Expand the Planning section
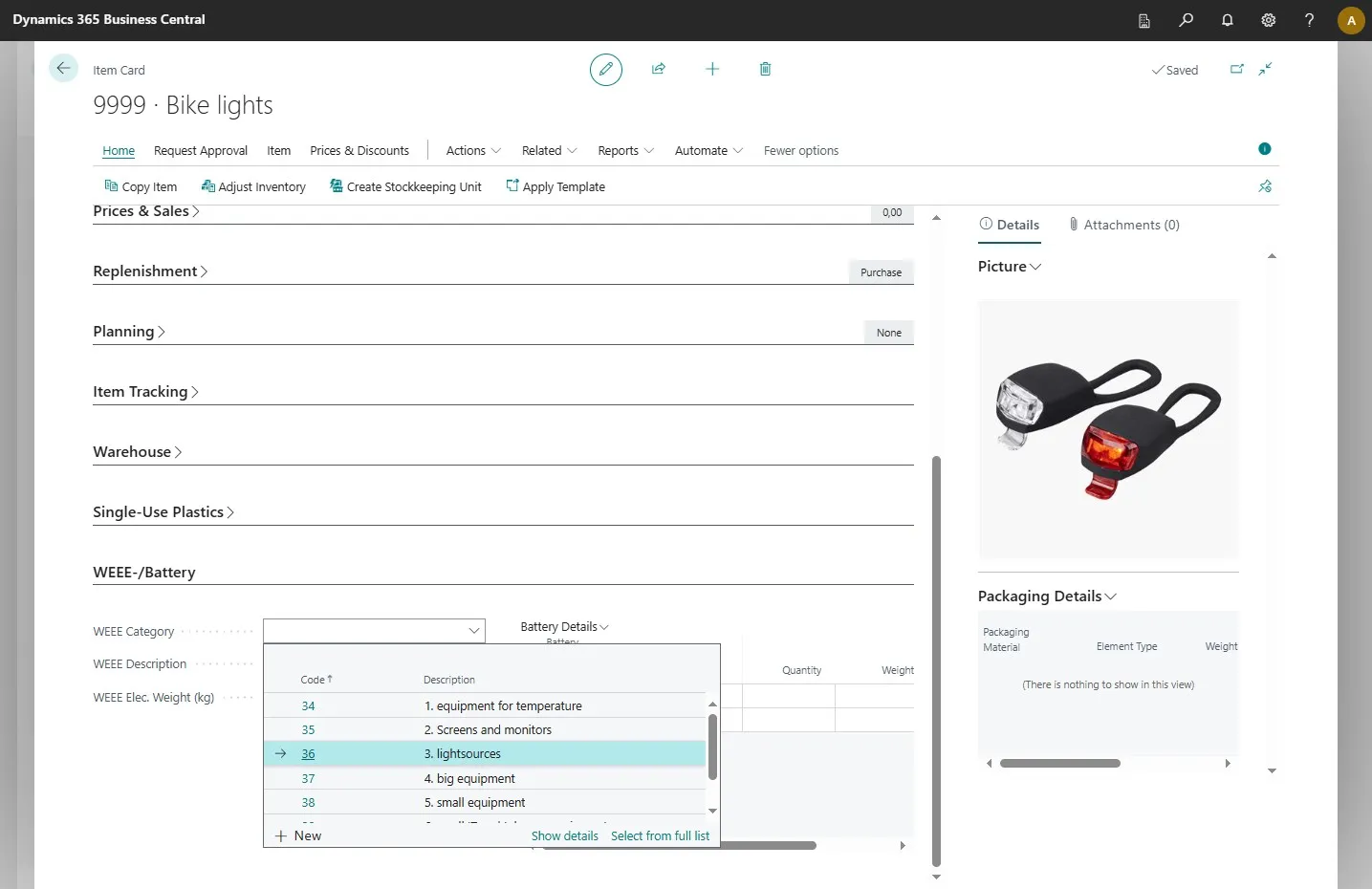Viewport: 1372px width, 889px height. (x=129, y=332)
